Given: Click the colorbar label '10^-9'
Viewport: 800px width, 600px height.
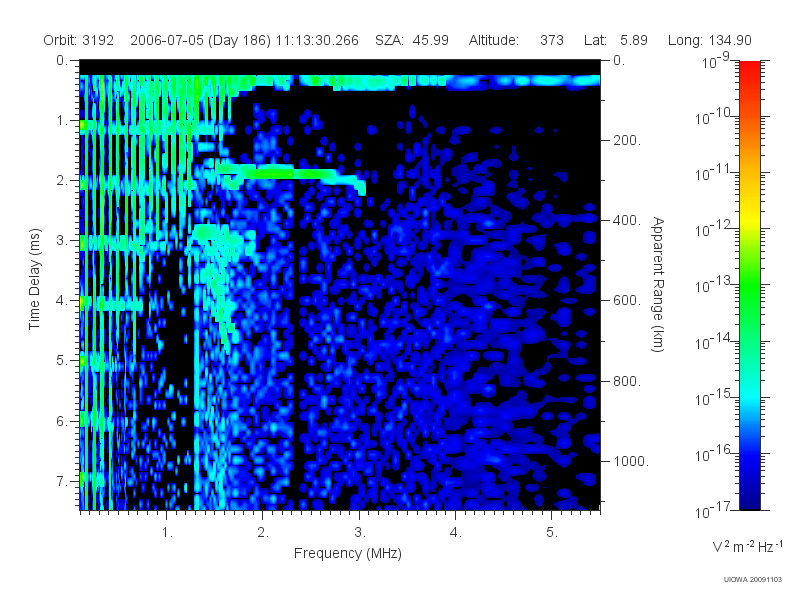Looking at the screenshot, I should click(716, 61).
